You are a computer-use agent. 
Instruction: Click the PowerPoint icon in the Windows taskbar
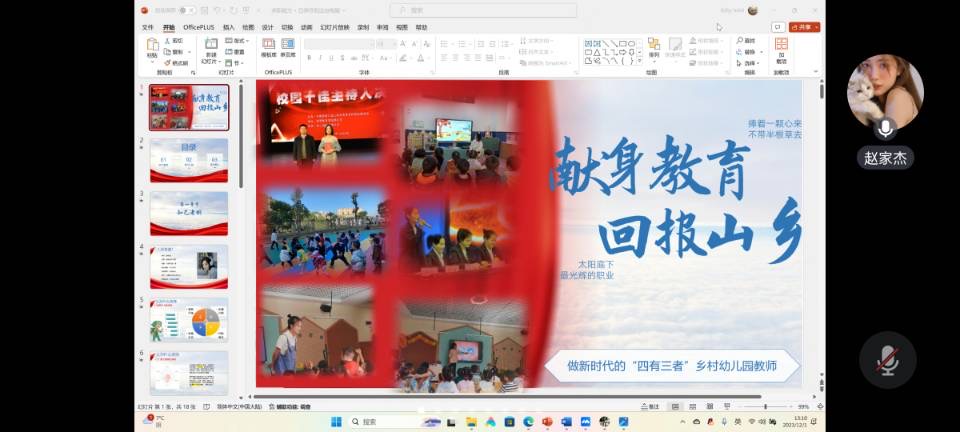546,421
